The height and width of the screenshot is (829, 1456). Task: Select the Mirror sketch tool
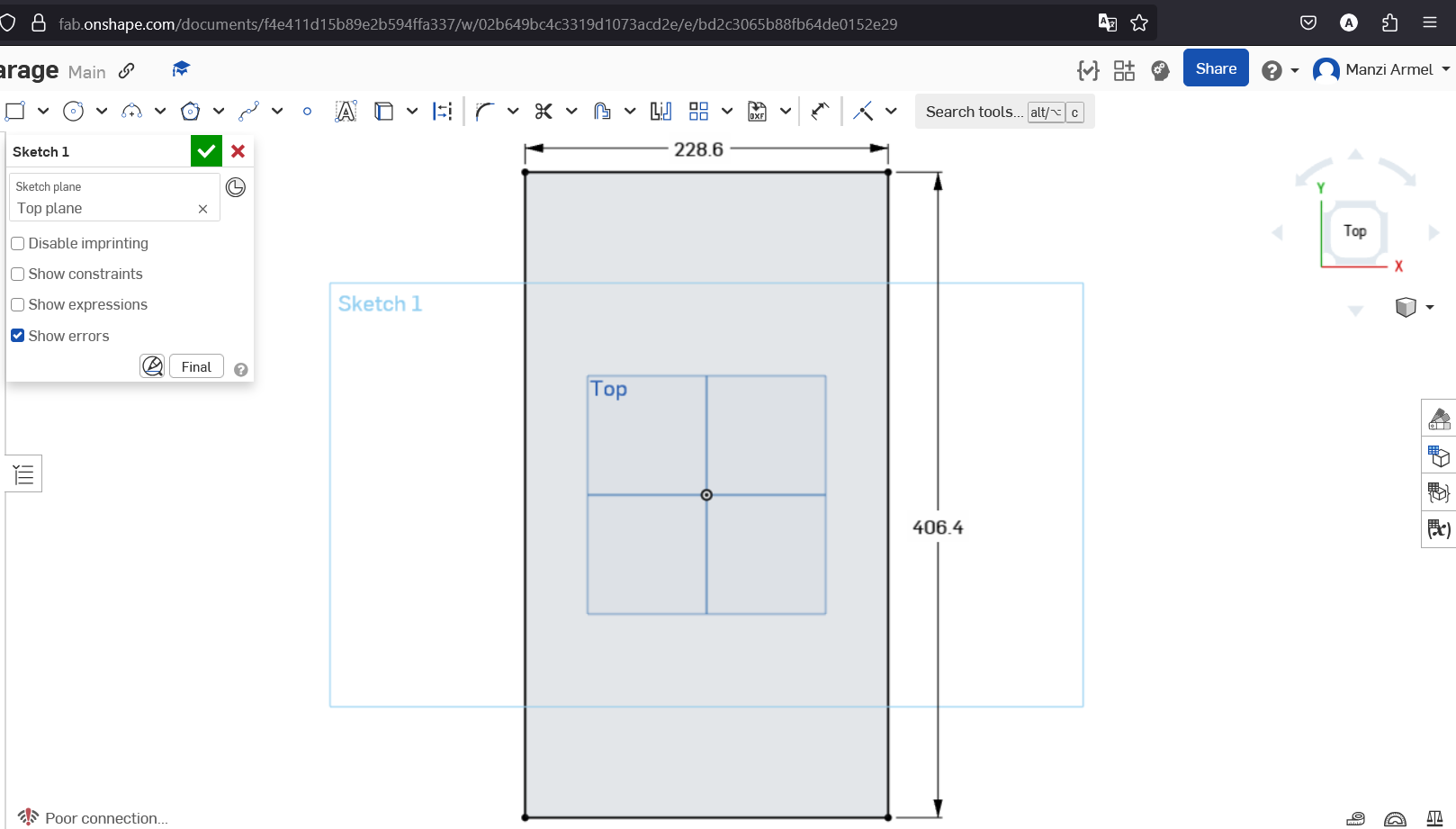click(x=661, y=111)
